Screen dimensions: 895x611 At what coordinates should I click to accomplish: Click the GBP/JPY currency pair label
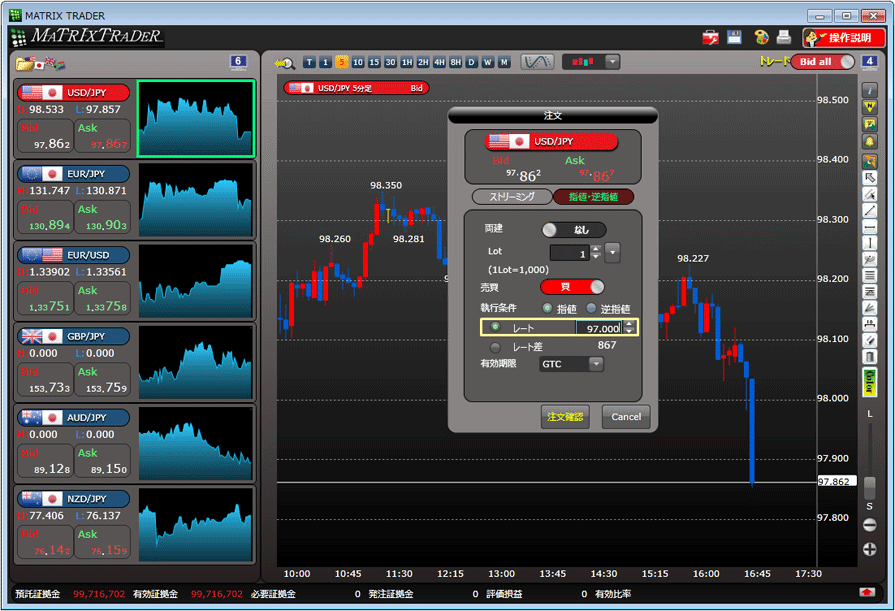click(74, 336)
